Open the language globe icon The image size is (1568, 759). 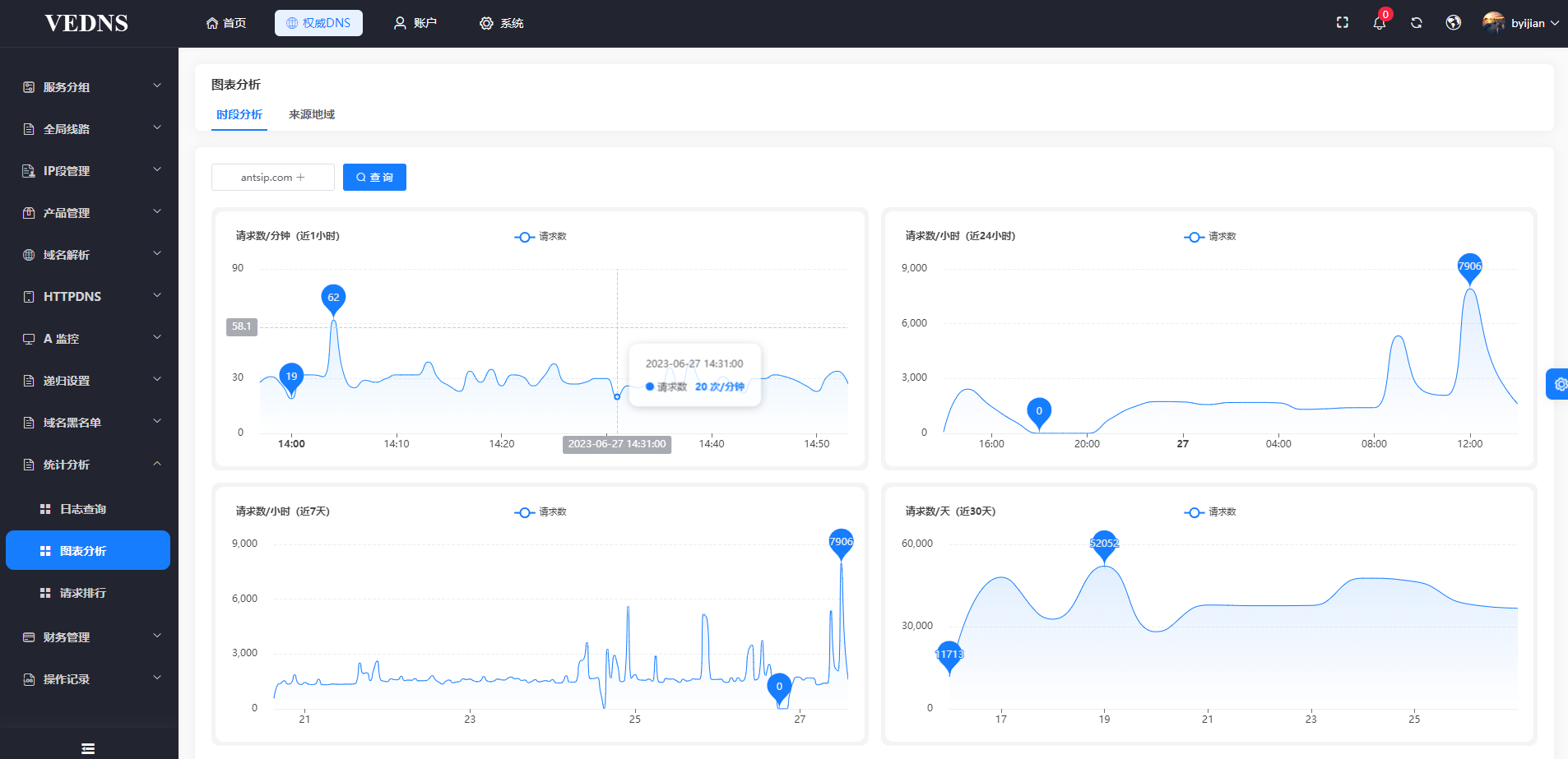(1454, 23)
